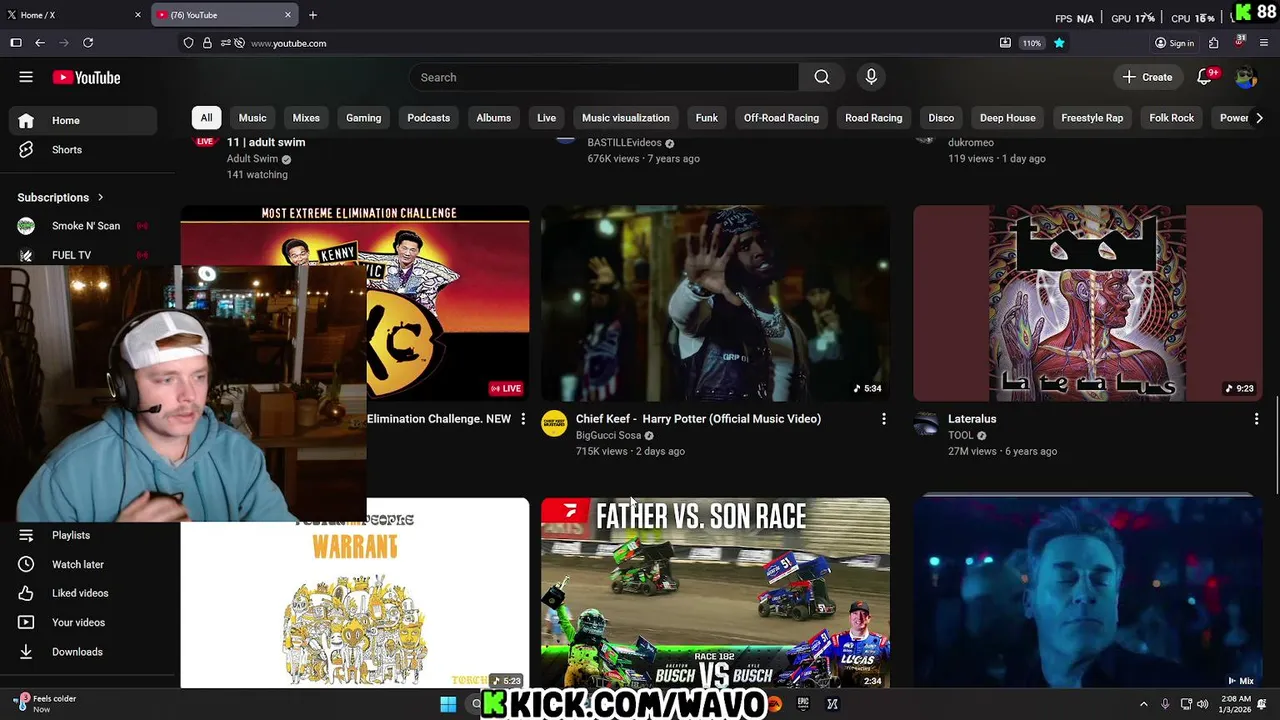Viewport: 1280px width, 720px height.
Task: Start voice search with the microphone icon
Action: (x=871, y=77)
